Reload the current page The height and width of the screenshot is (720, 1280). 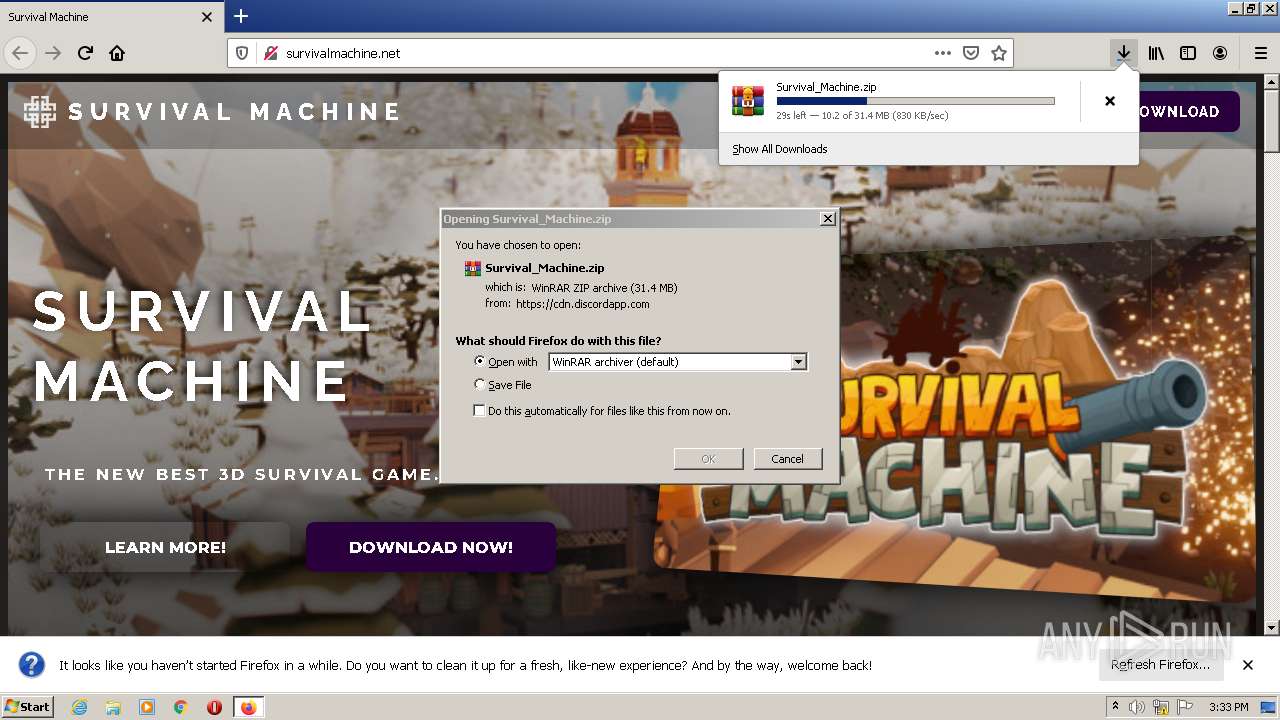(x=85, y=53)
